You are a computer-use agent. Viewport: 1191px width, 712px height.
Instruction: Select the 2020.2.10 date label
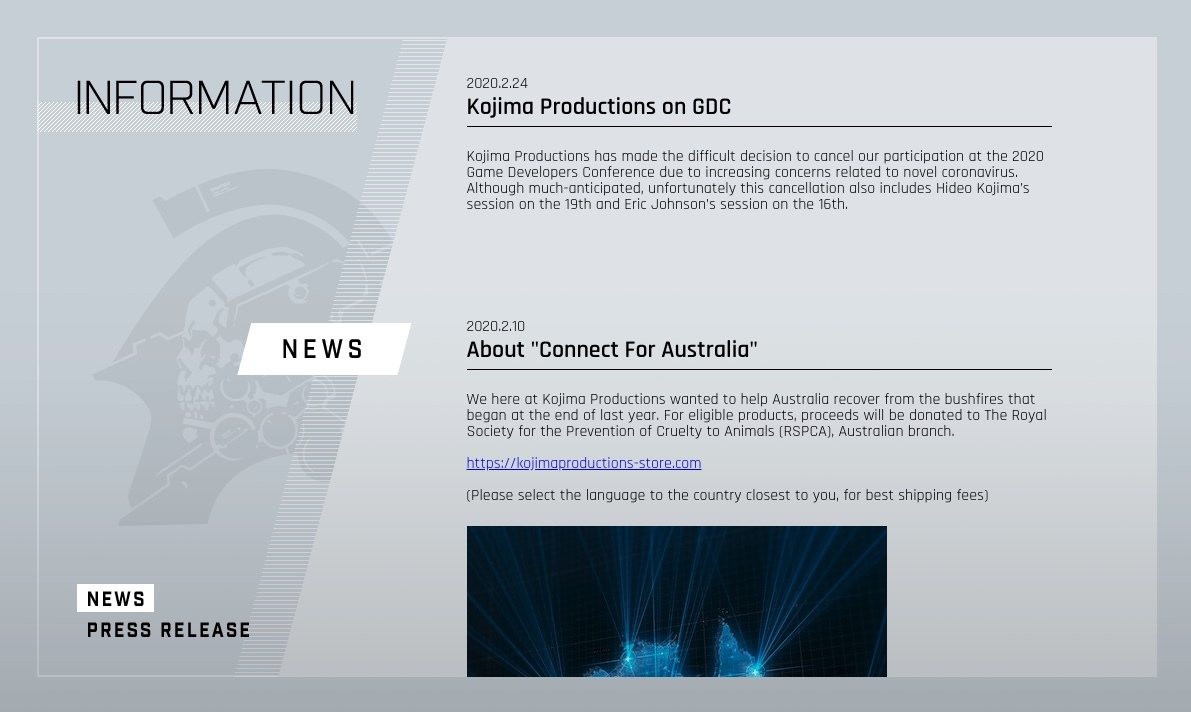[495, 327]
